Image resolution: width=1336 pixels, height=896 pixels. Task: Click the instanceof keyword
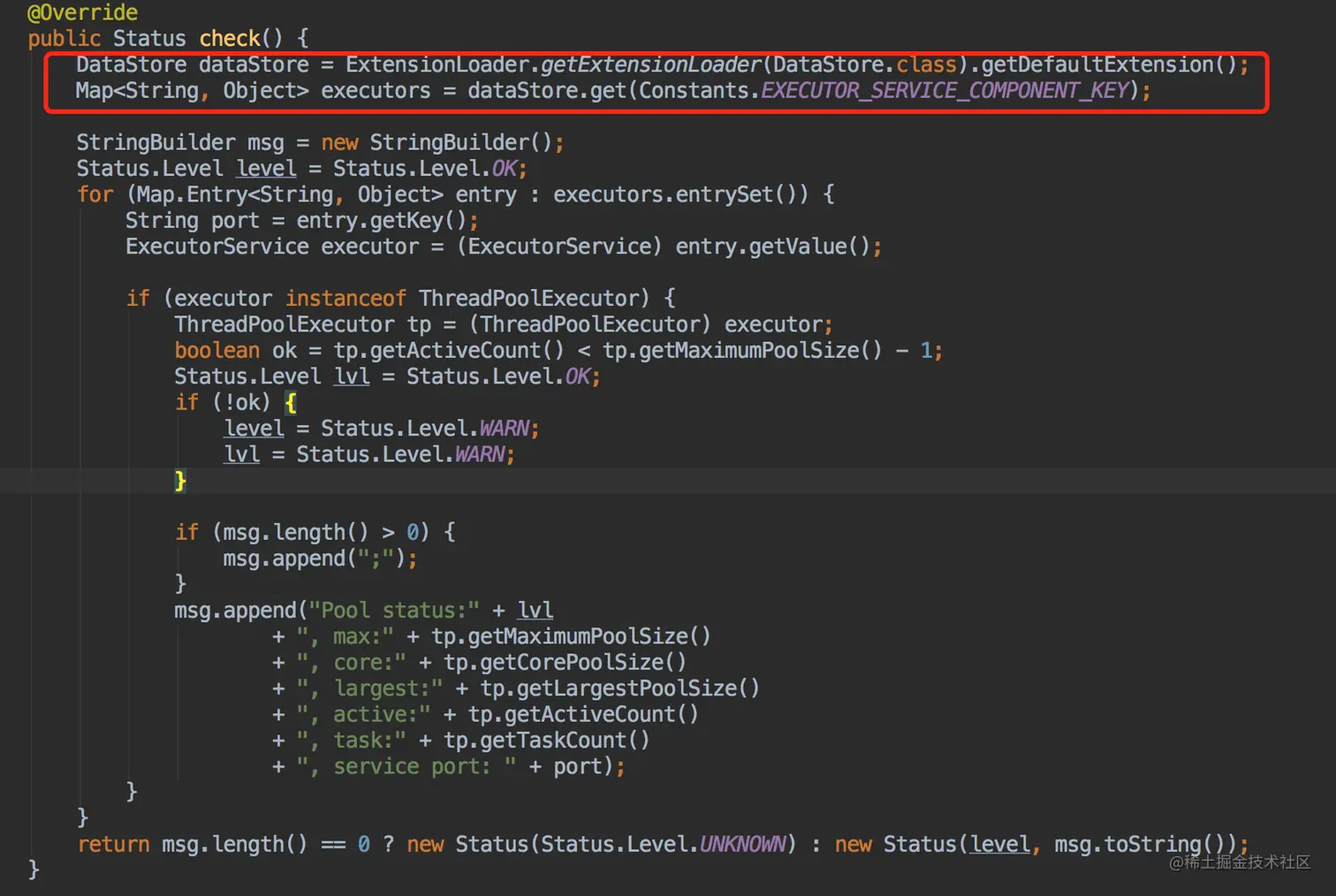click(x=345, y=299)
